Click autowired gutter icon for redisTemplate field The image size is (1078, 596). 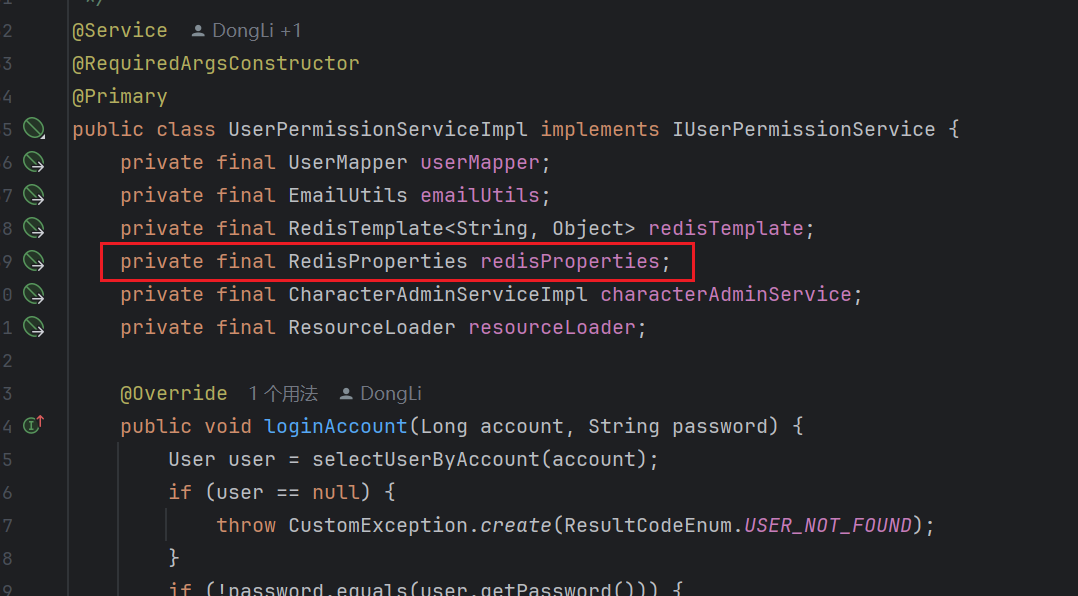tap(34, 228)
